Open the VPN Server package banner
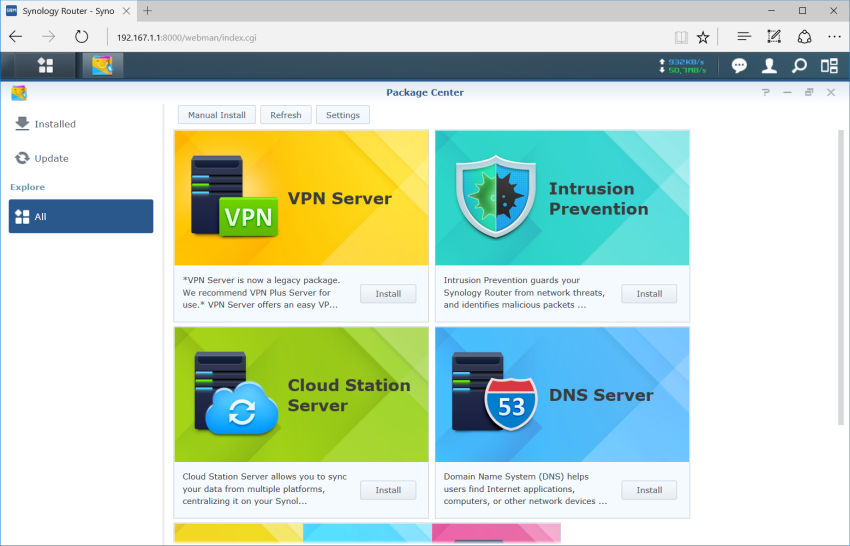Image resolution: width=850 pixels, height=546 pixels. pos(301,198)
